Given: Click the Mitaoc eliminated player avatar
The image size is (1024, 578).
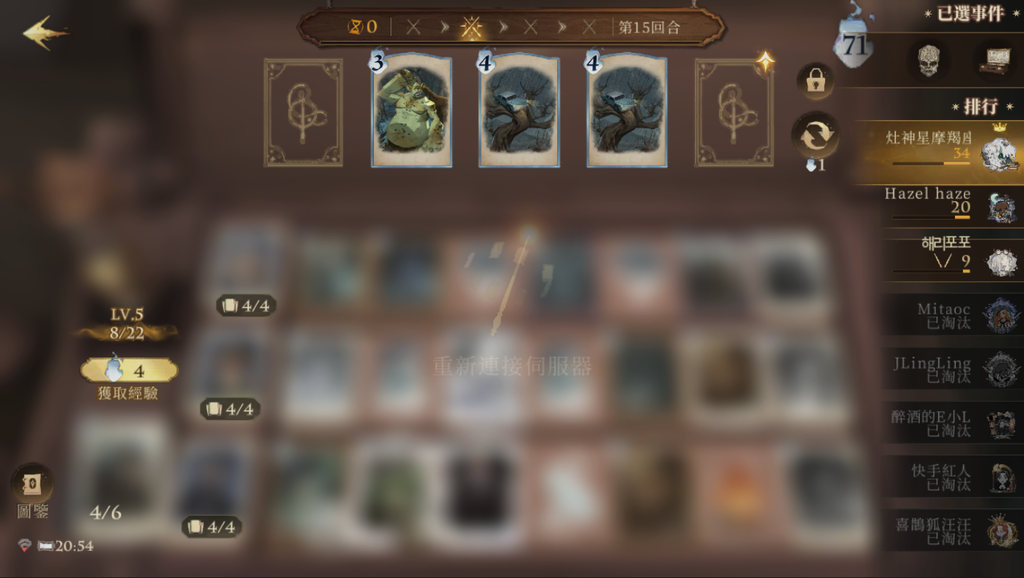Looking at the screenshot, I should pyautogui.click(x=1001, y=315).
